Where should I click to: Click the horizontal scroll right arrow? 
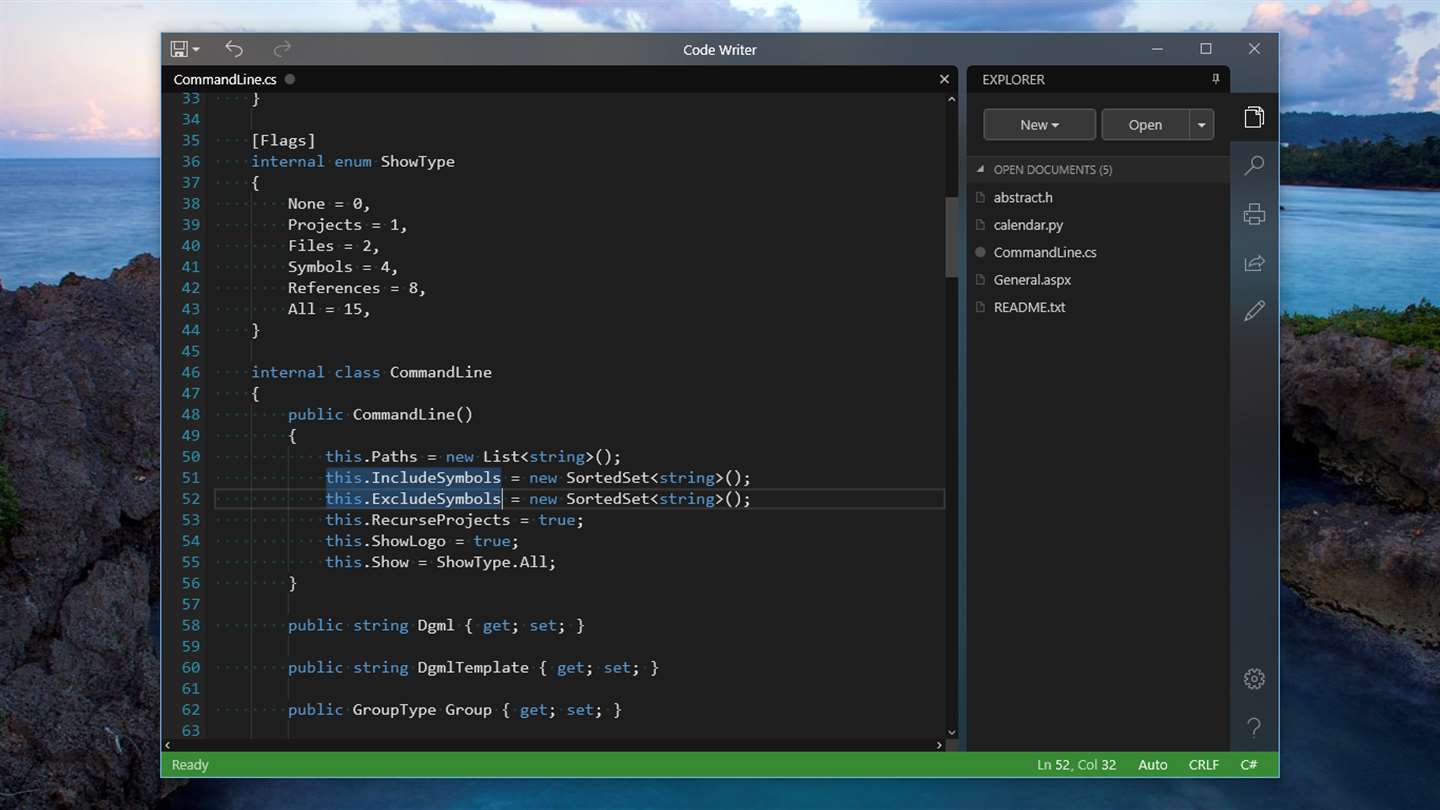click(x=939, y=745)
